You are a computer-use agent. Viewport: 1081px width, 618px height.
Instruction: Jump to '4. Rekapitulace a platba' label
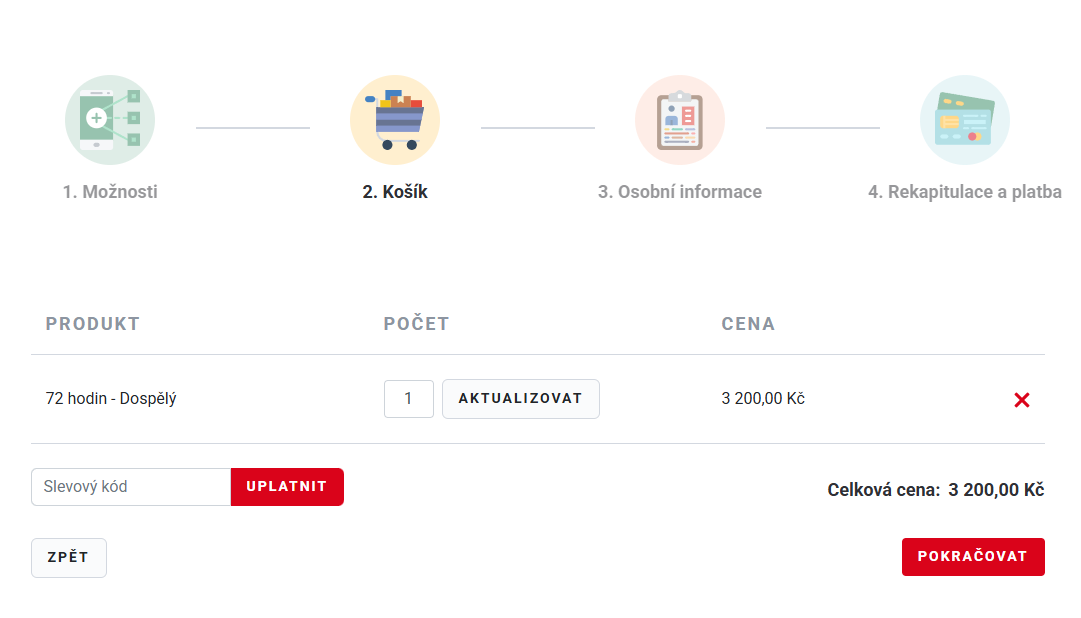[x=965, y=192]
